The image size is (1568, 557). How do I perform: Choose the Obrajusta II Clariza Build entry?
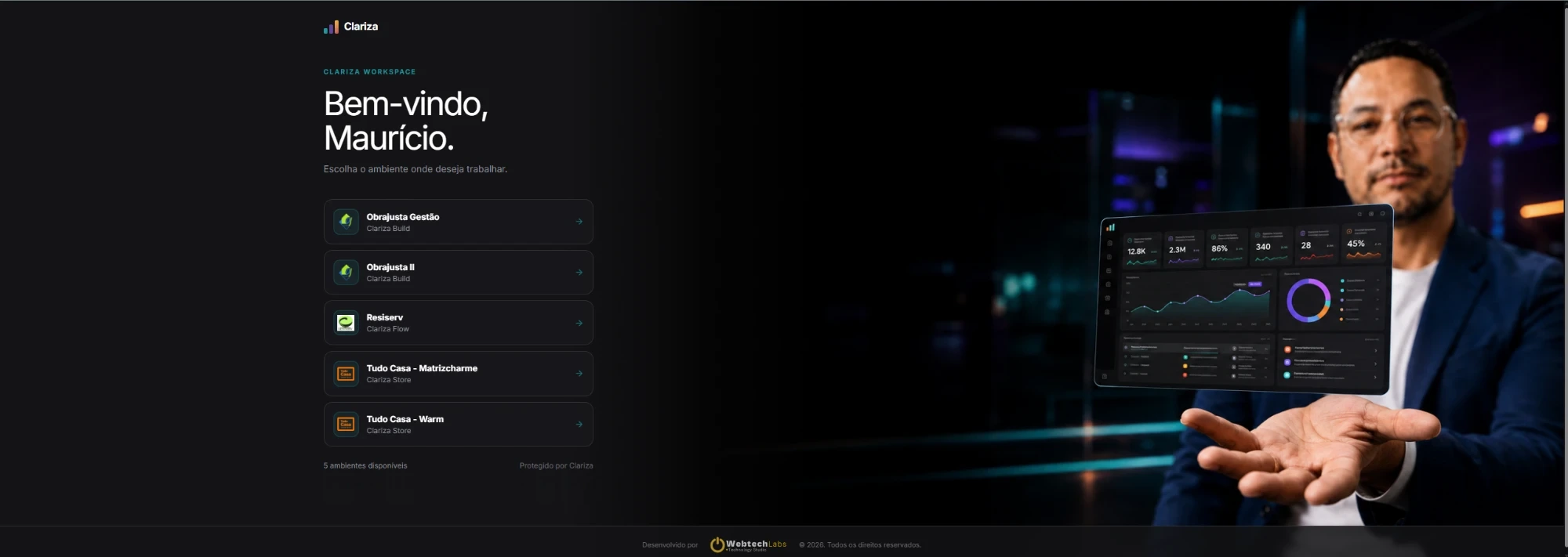click(459, 273)
